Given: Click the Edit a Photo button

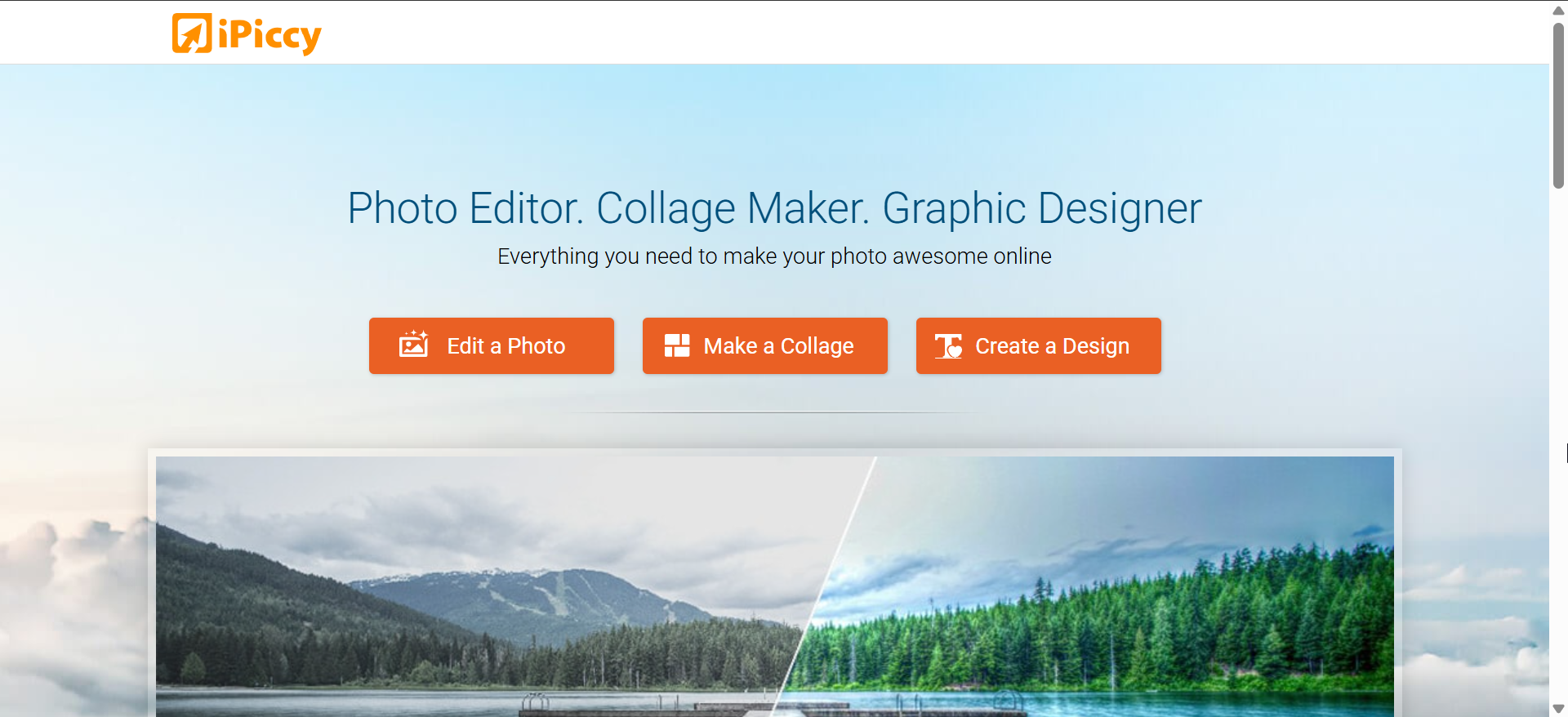Looking at the screenshot, I should coord(492,345).
